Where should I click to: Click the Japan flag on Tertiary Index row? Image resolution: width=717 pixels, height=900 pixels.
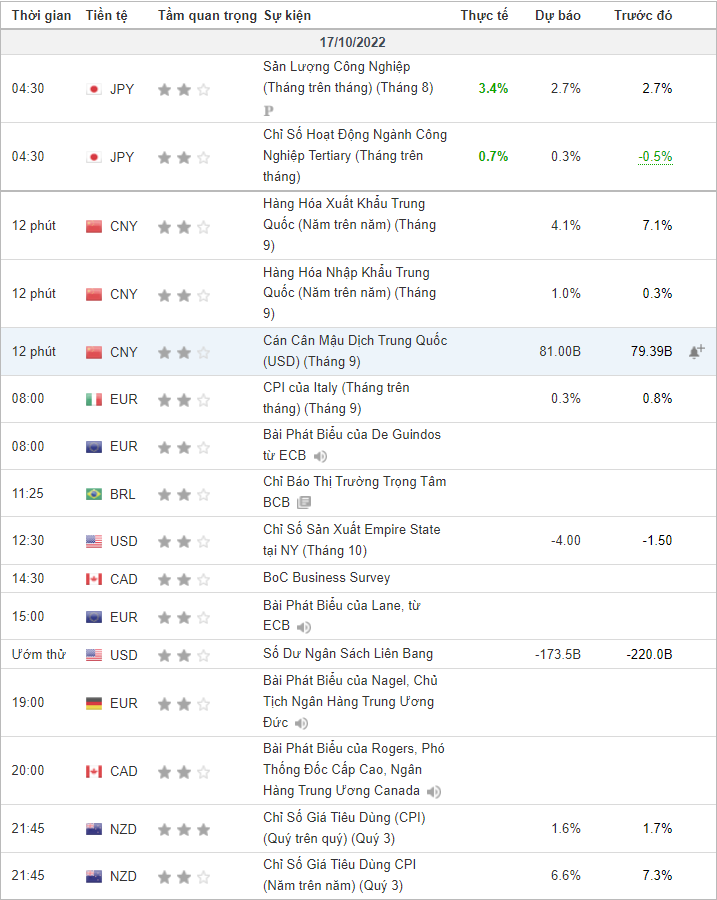pos(94,157)
